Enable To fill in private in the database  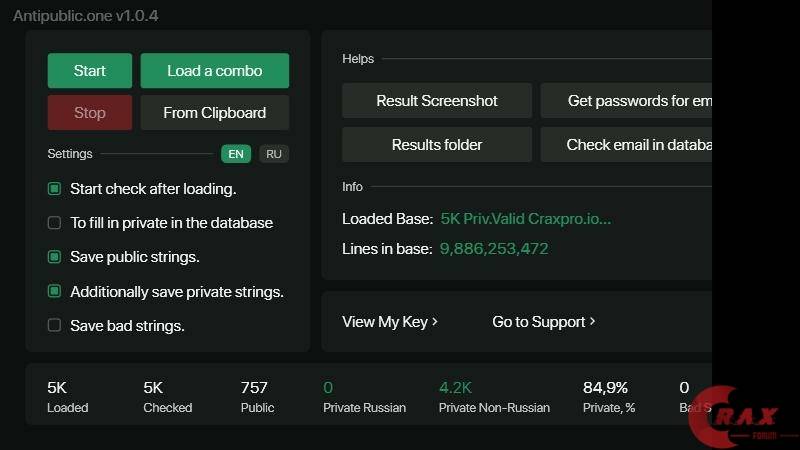pyautogui.click(x=54, y=223)
